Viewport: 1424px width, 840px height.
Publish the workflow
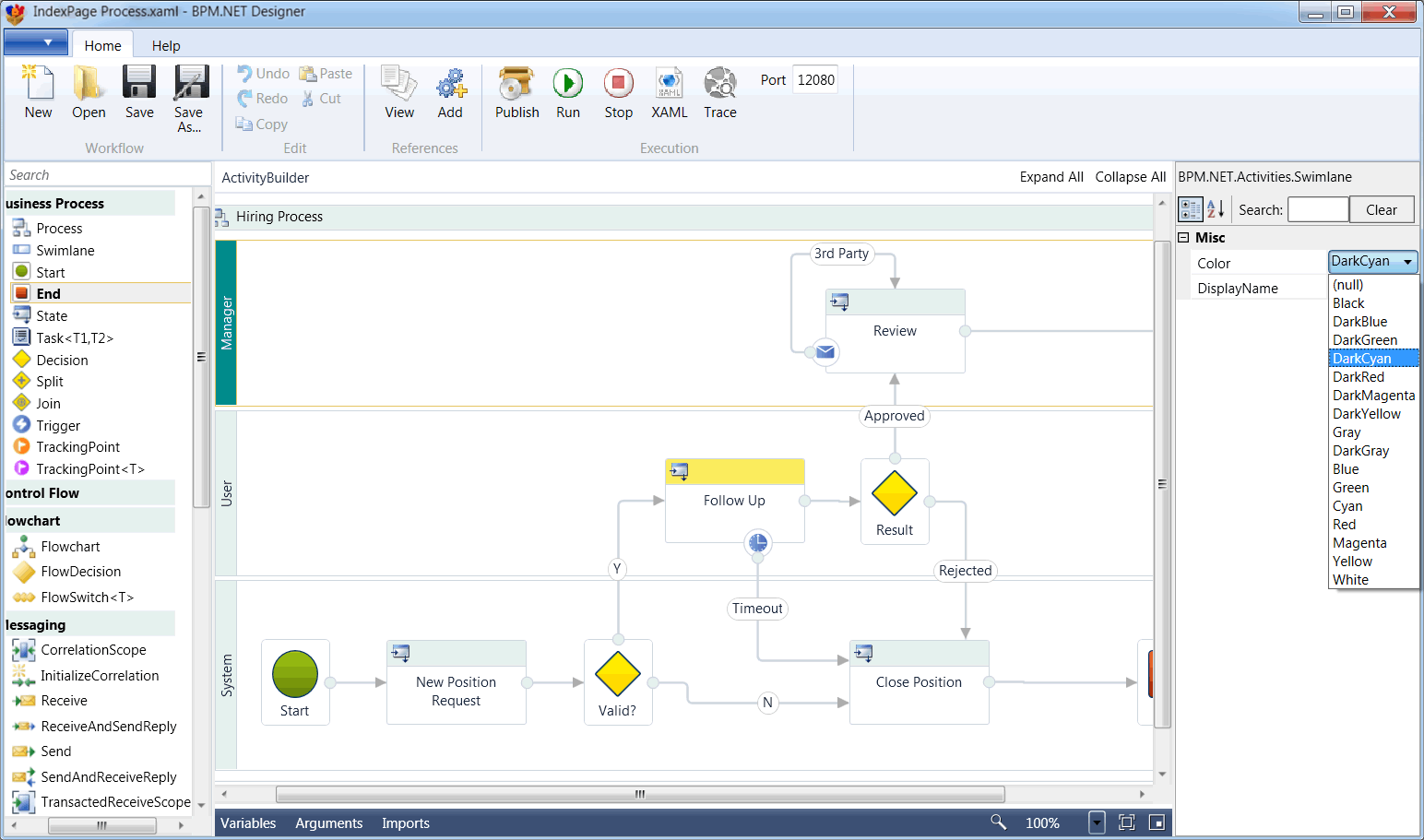516,93
